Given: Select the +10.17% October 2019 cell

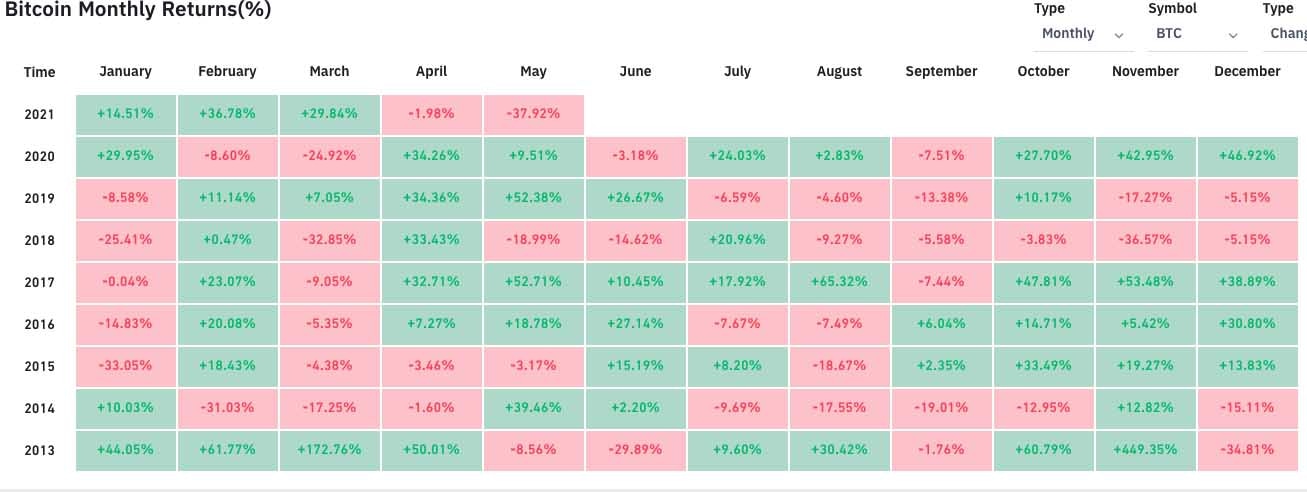Looking at the screenshot, I should [x=1043, y=198].
